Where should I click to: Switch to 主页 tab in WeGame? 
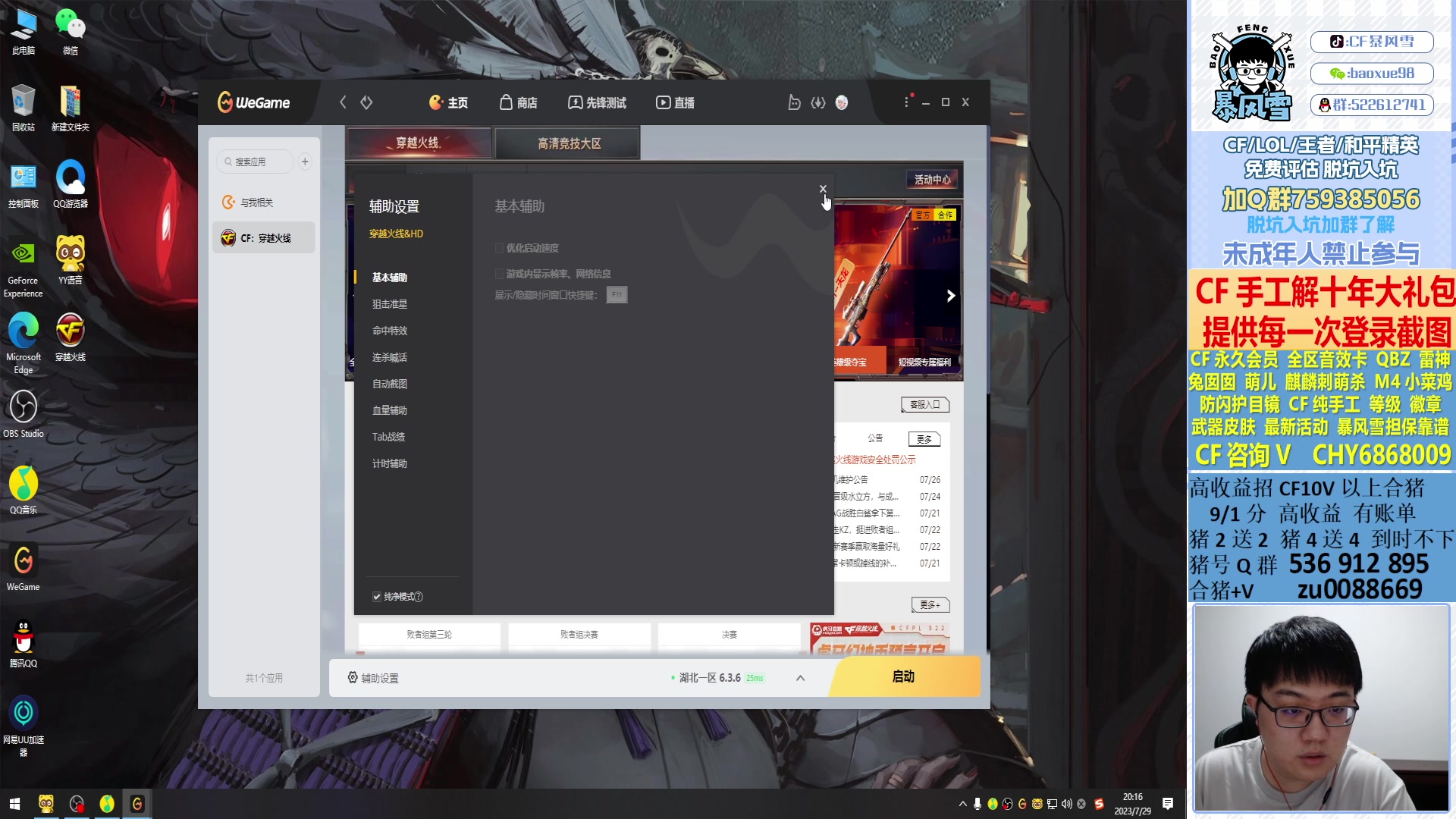(x=448, y=102)
